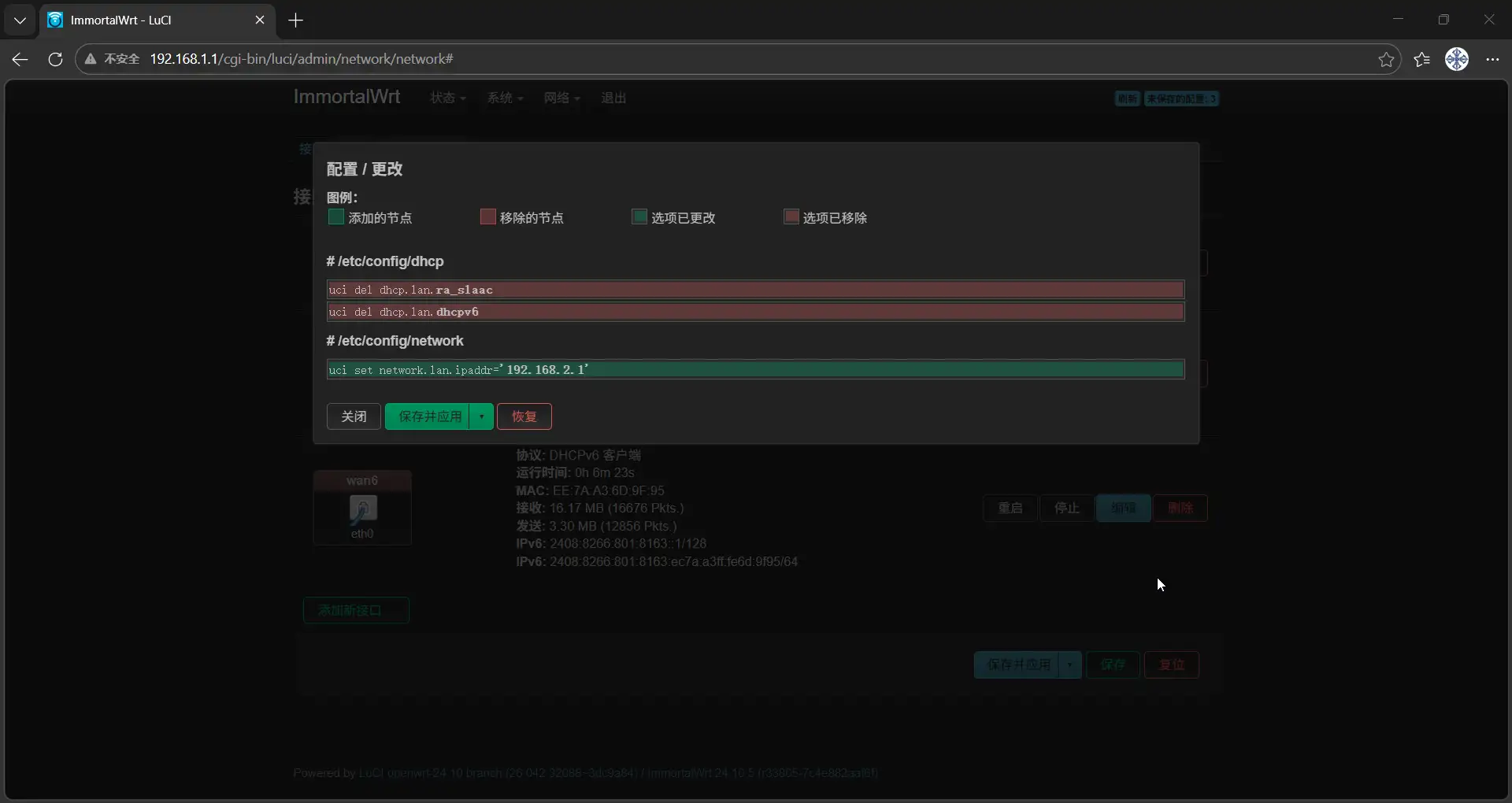Open the browser profile avatar
The image size is (1512, 803).
1456,59
